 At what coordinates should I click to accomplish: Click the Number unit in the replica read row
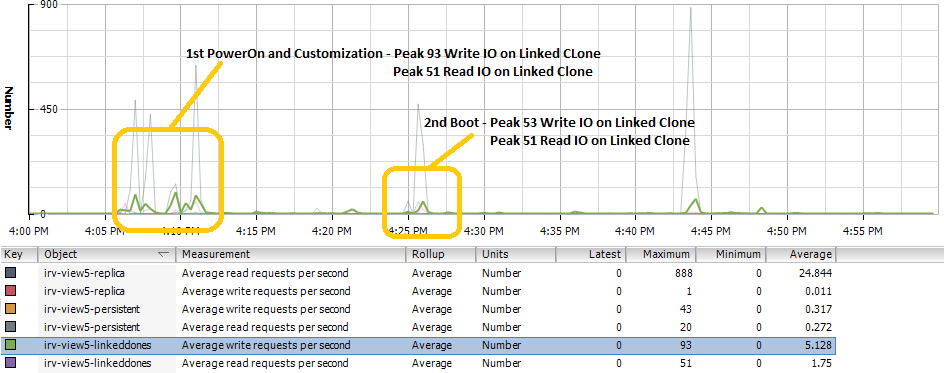[x=501, y=273]
